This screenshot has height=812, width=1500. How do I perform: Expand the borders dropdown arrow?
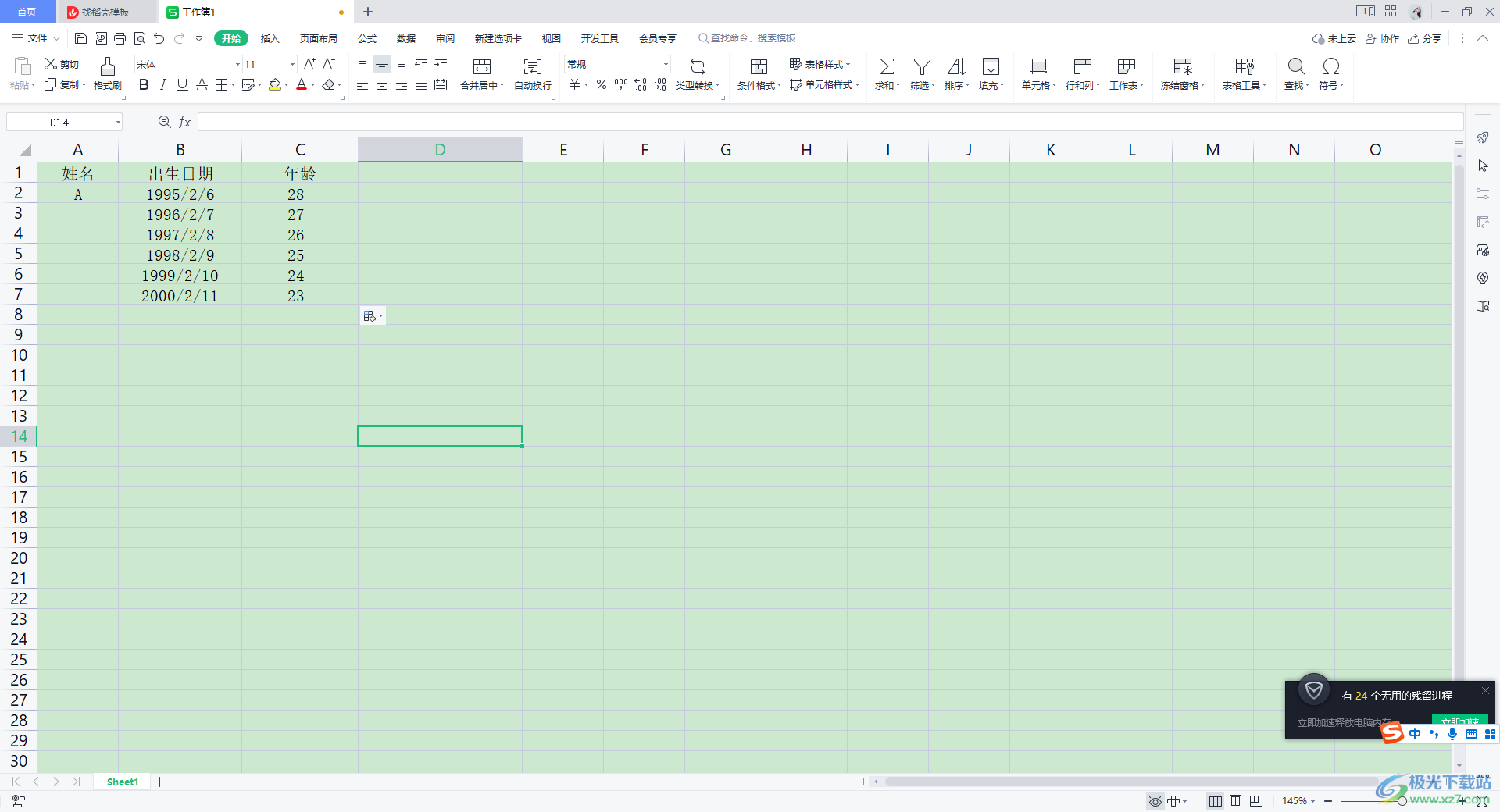[x=233, y=84]
